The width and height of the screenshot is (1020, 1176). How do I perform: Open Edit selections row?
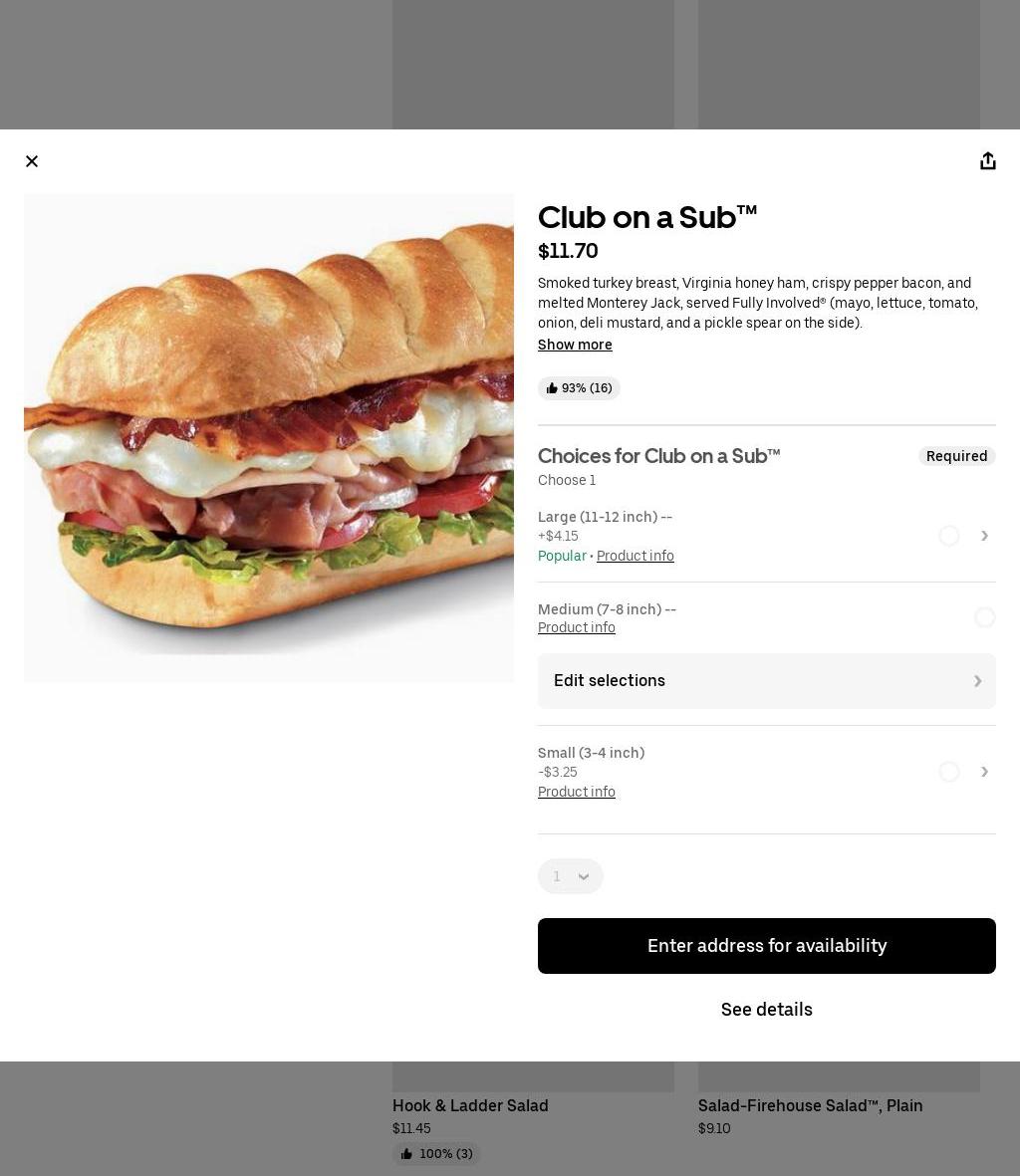click(x=767, y=681)
